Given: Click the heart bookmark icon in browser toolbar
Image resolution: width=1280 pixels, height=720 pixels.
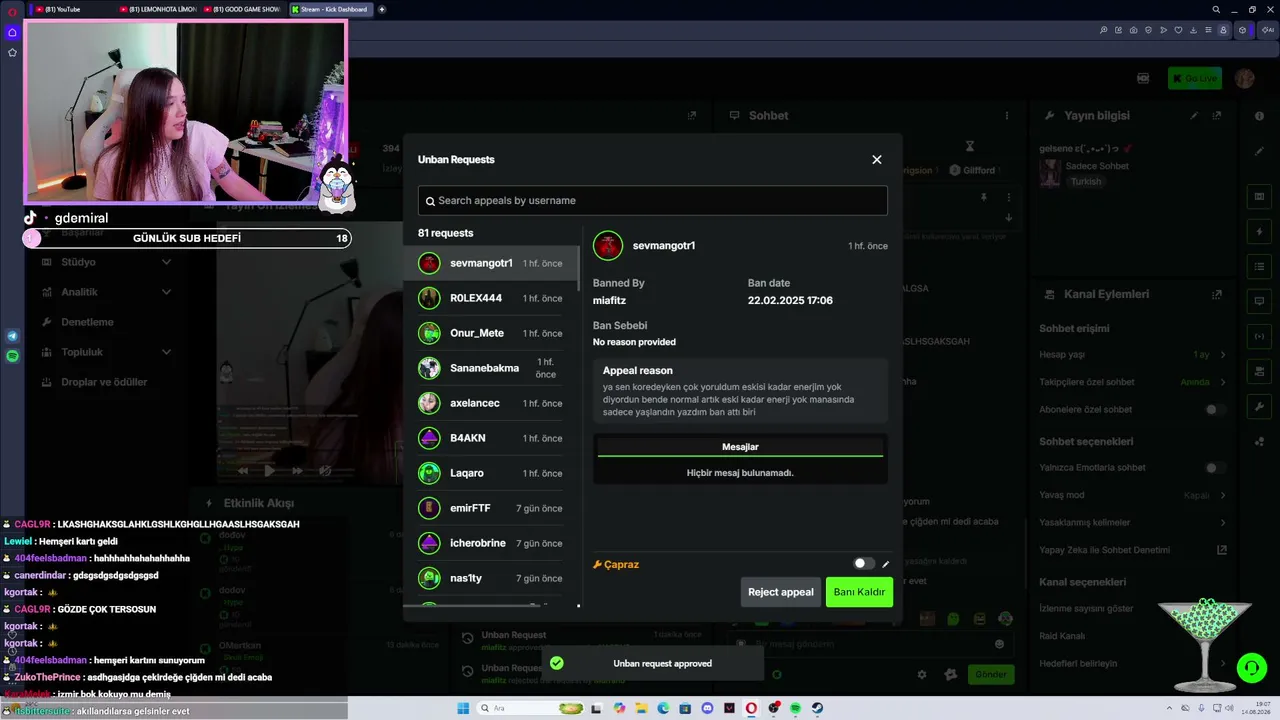Looking at the screenshot, I should point(1179,30).
